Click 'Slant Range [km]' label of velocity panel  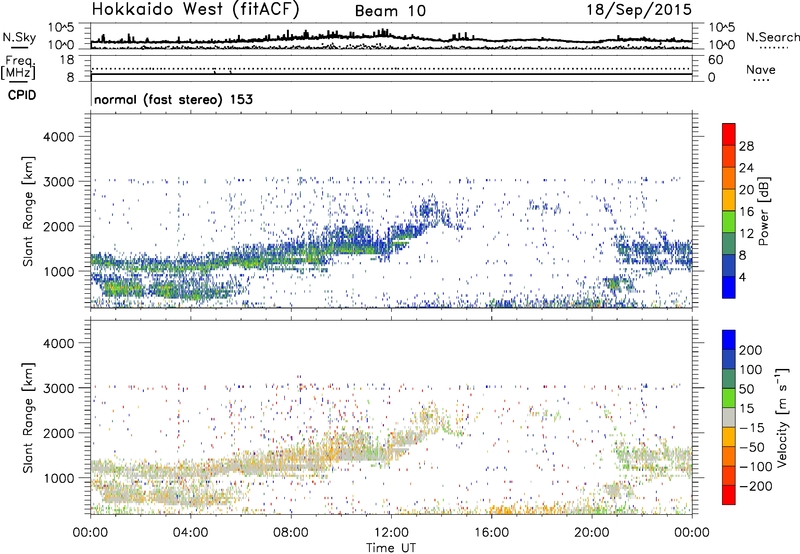pos(28,417)
